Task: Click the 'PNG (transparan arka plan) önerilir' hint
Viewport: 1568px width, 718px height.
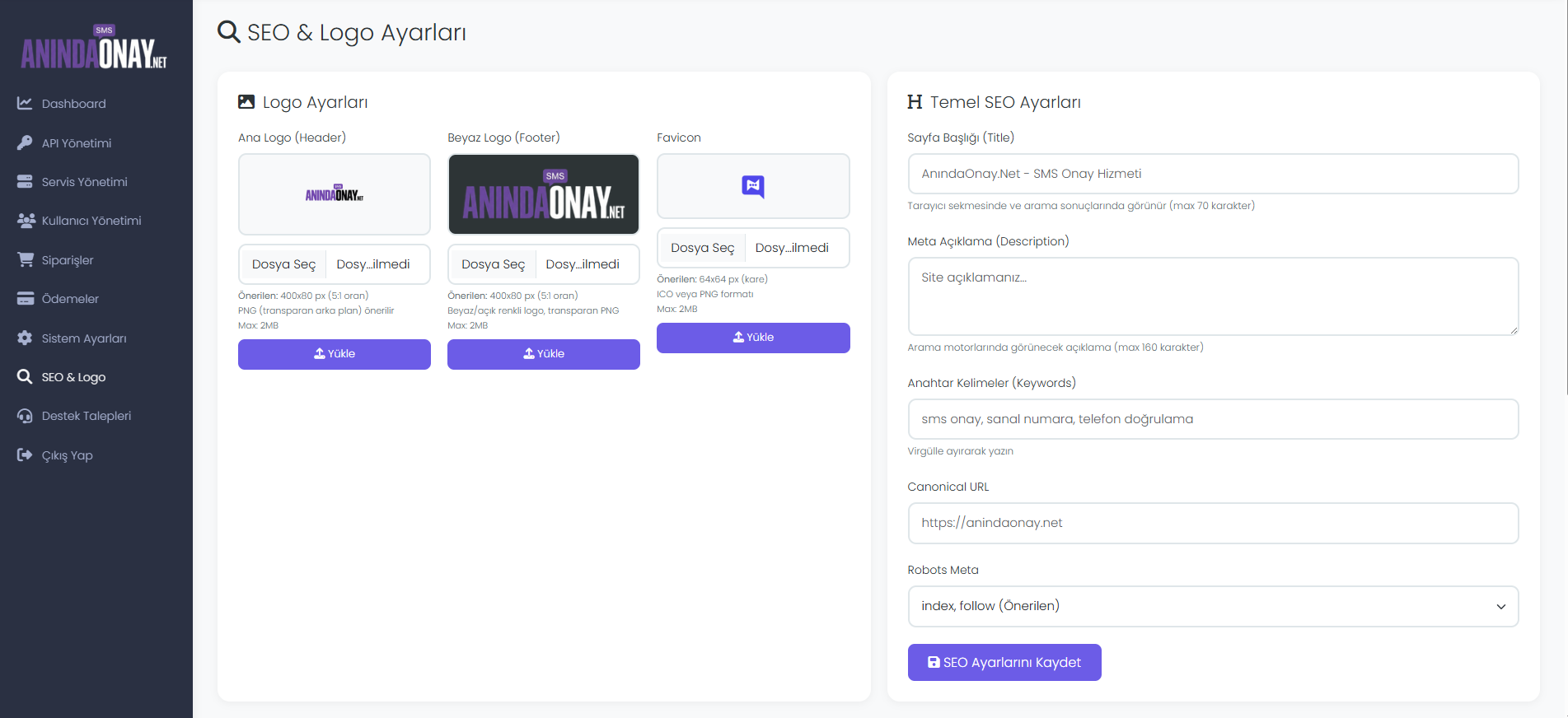Action: [316, 310]
